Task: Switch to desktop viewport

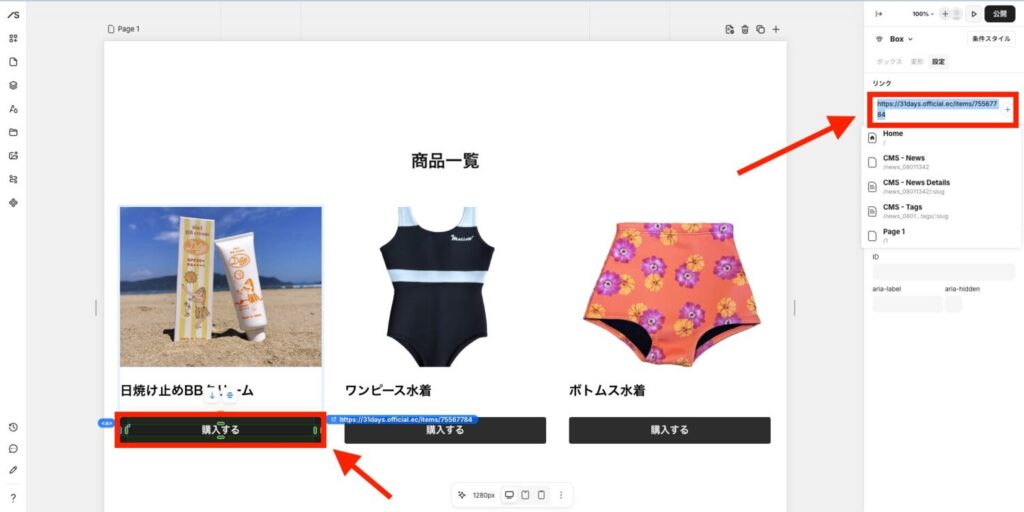Action: 509,495
